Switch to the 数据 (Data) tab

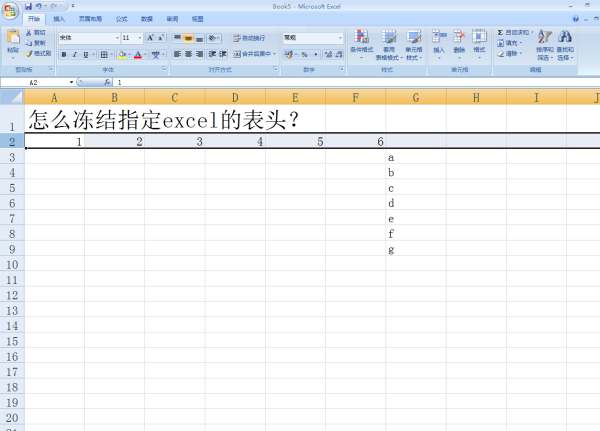click(147, 19)
